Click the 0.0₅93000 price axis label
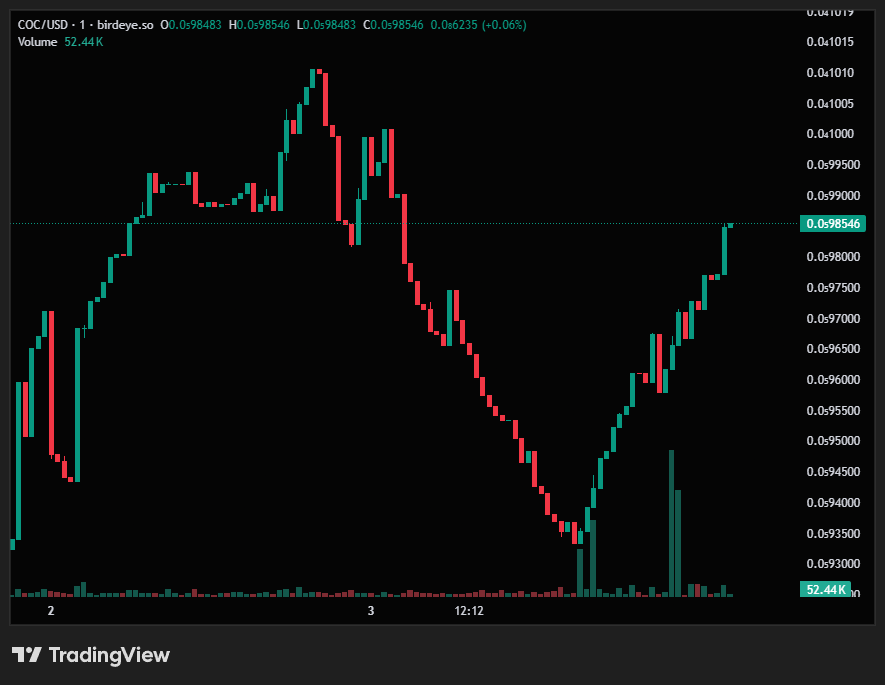 pyautogui.click(x=833, y=564)
